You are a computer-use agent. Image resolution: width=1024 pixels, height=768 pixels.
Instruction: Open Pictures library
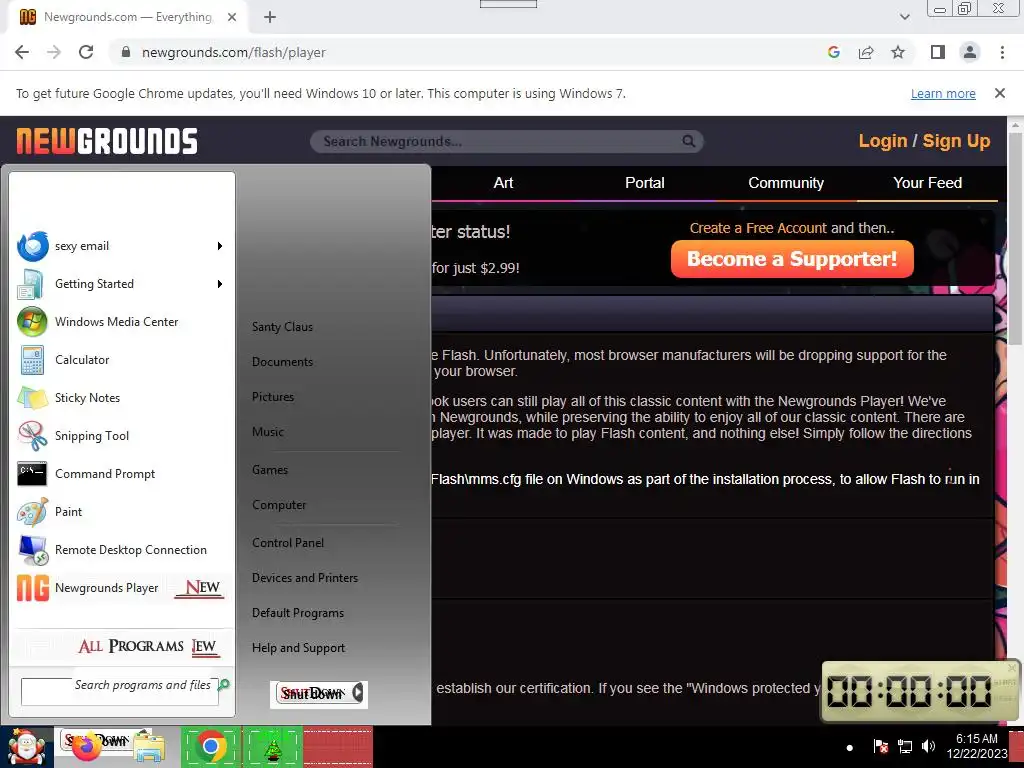(273, 397)
